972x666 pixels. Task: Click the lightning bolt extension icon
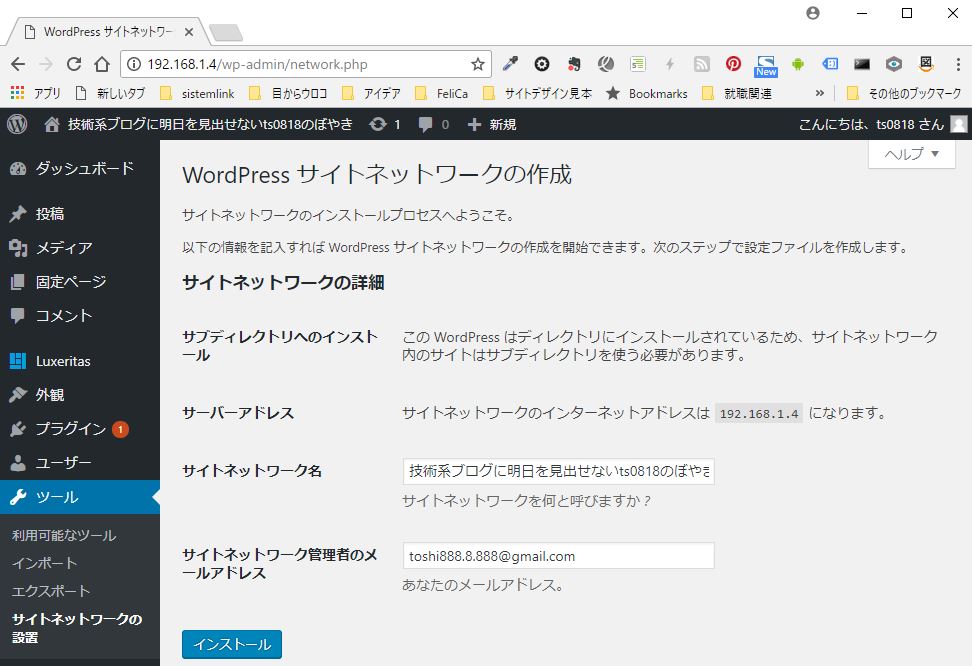point(669,64)
